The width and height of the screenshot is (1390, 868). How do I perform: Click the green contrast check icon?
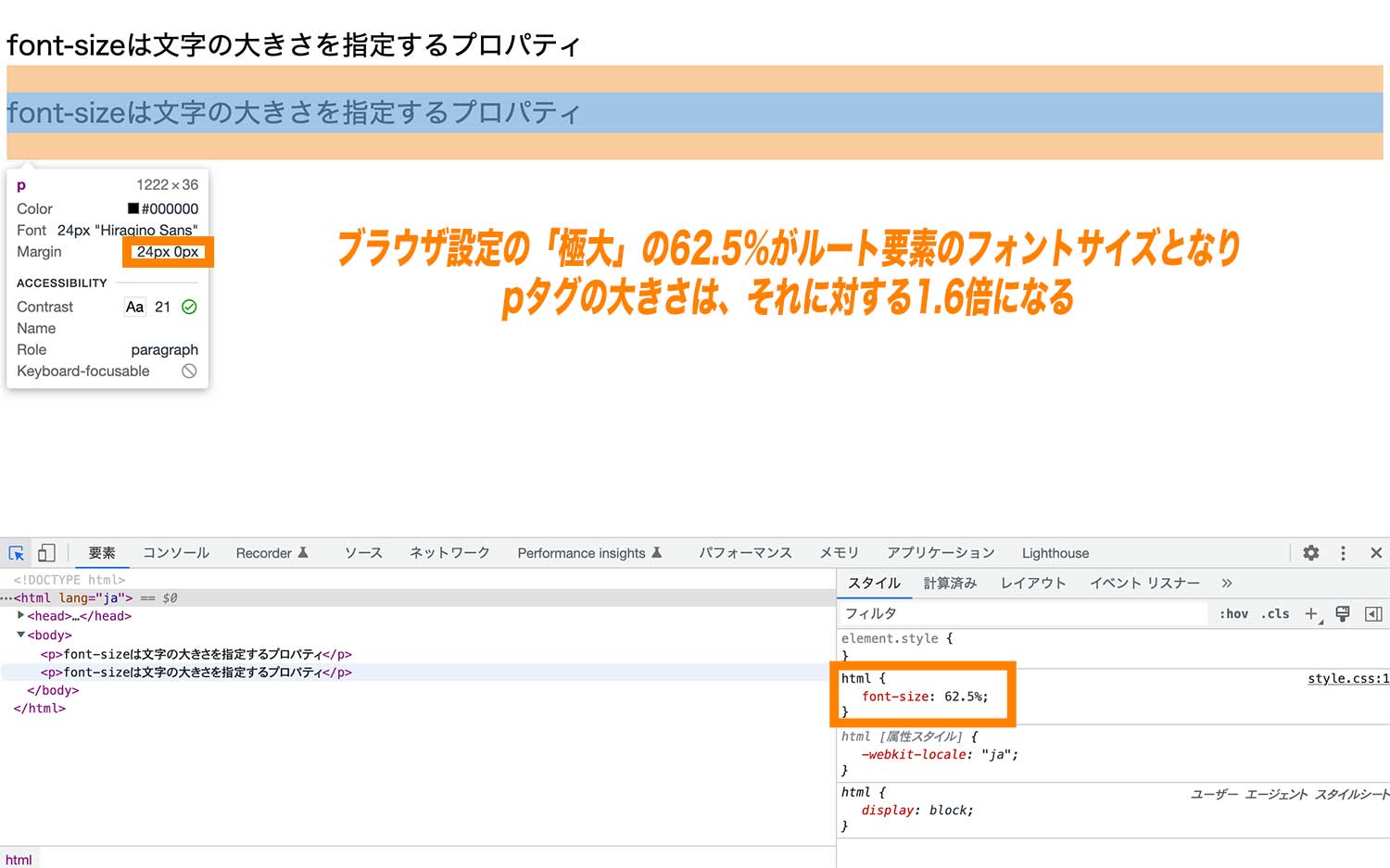[x=189, y=307]
